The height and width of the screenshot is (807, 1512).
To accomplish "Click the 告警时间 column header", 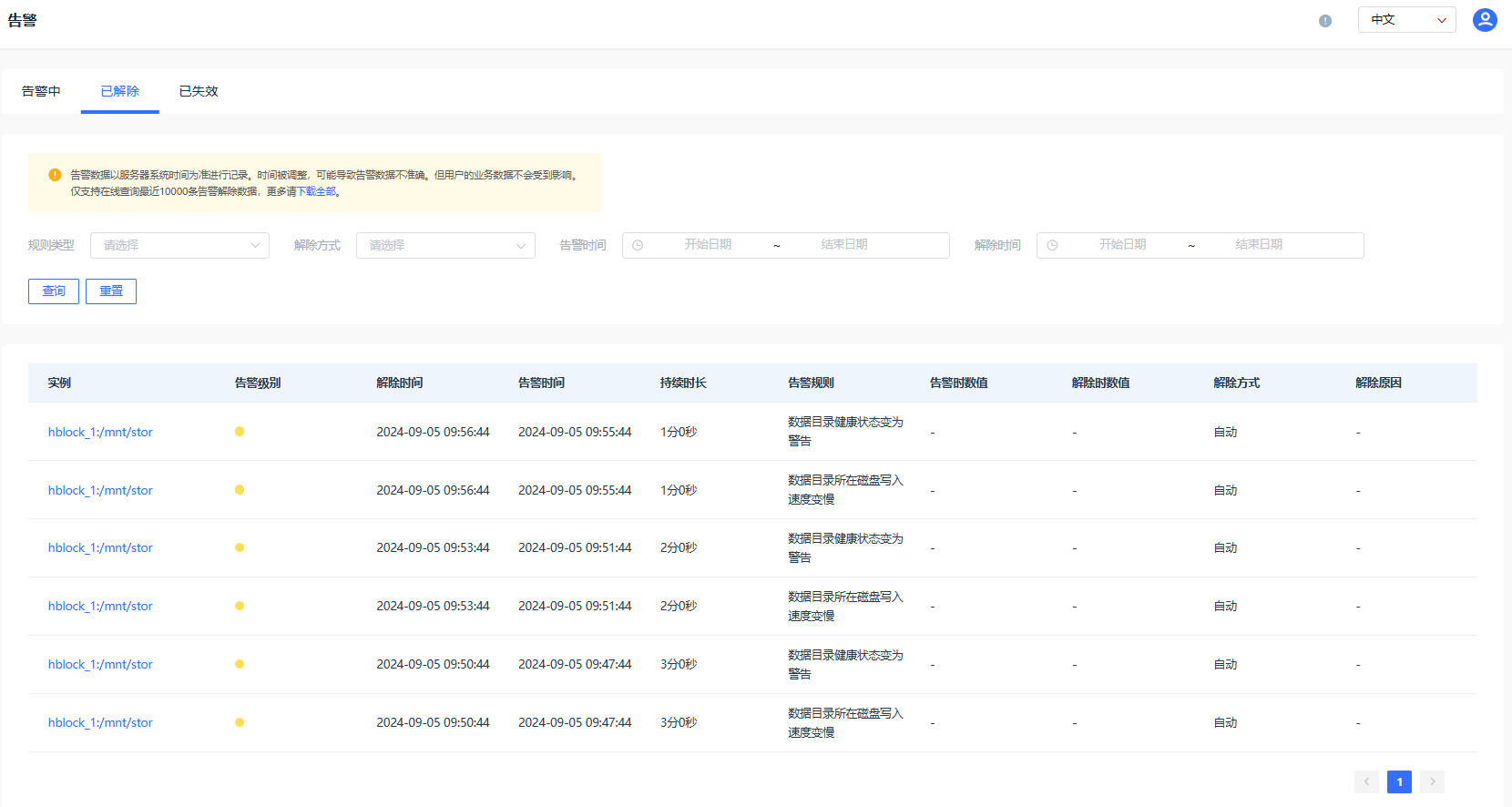I will pyautogui.click(x=541, y=383).
